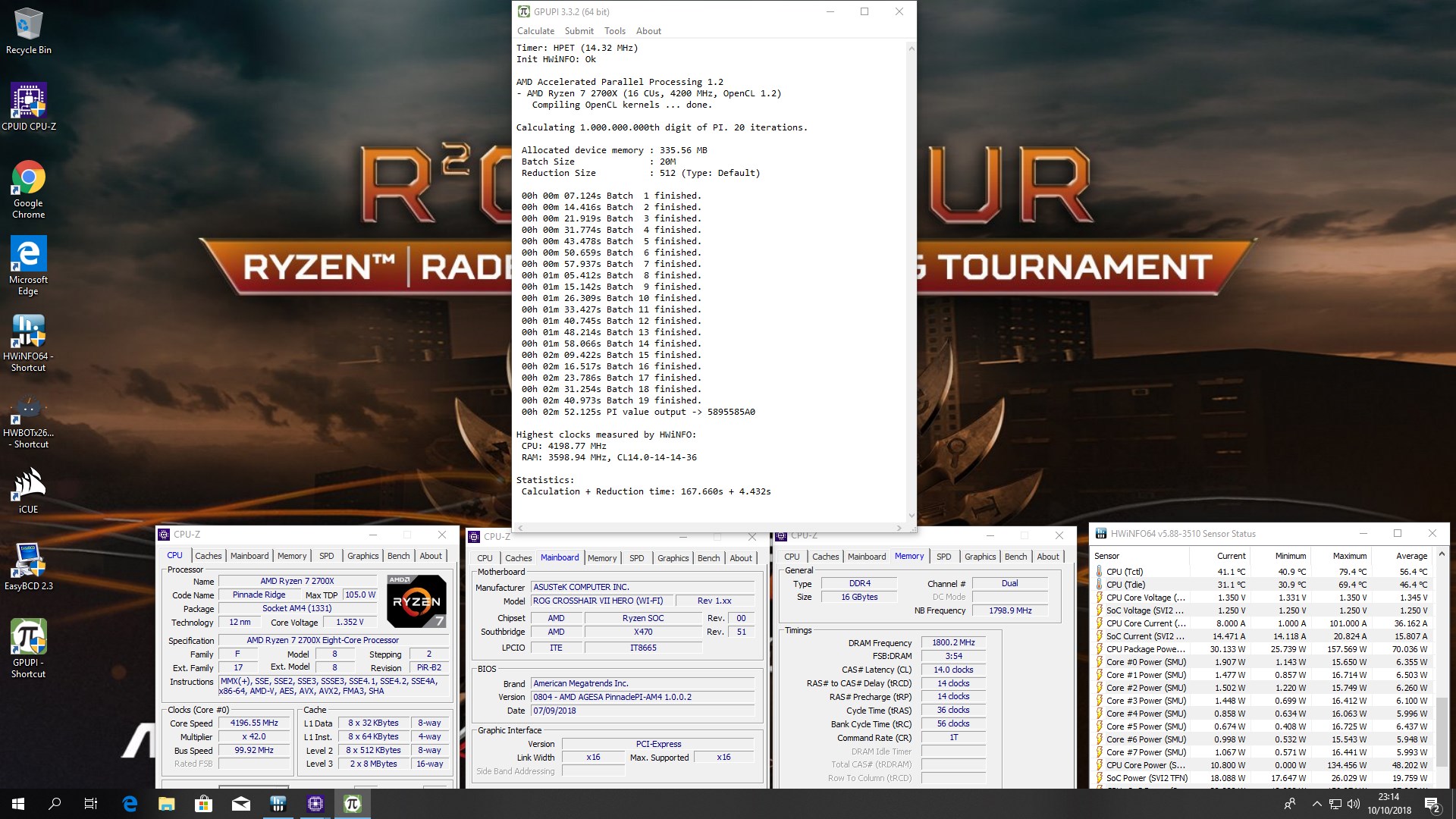Open Graphics tab in left CPU-Z window
The height and width of the screenshot is (819, 1456).
pyautogui.click(x=362, y=556)
